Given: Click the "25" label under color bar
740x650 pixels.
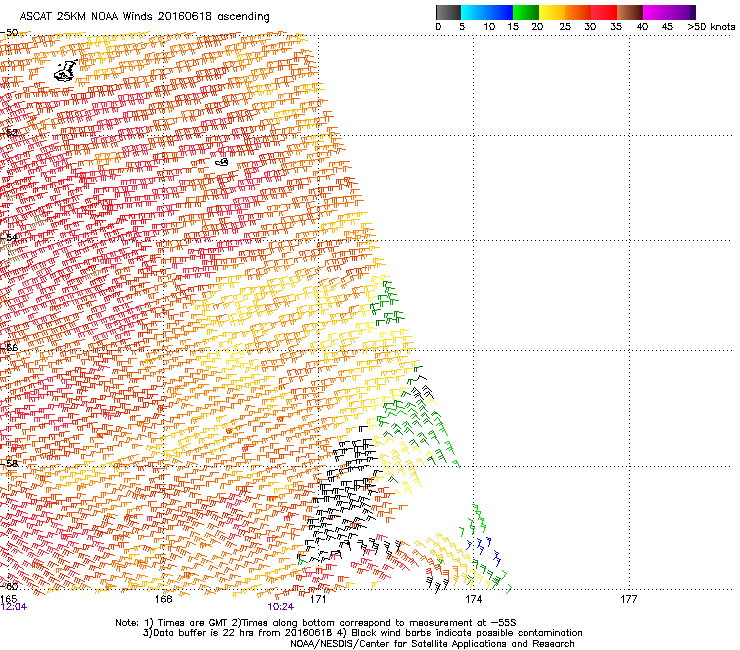Looking at the screenshot, I should (x=565, y=26).
